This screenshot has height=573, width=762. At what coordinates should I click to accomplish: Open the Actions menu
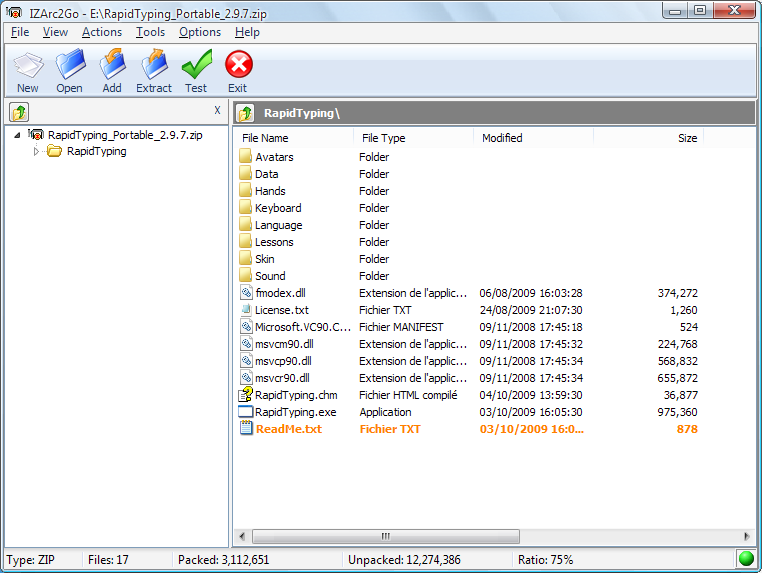[x=102, y=32]
